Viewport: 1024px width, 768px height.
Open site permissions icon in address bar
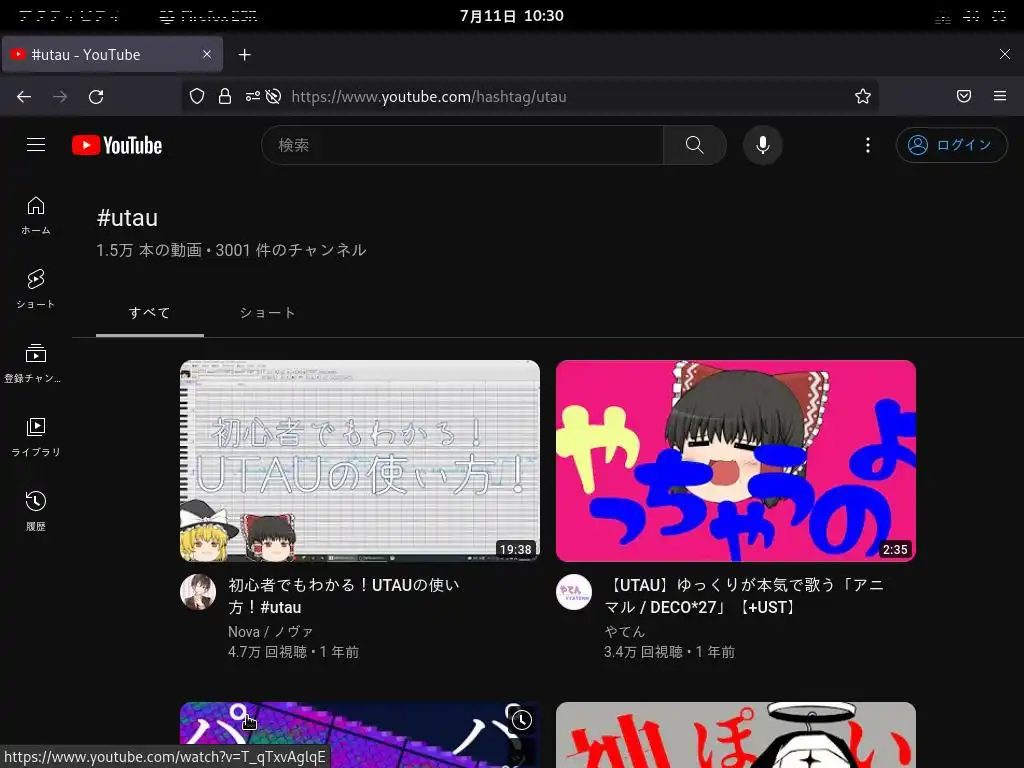253,97
